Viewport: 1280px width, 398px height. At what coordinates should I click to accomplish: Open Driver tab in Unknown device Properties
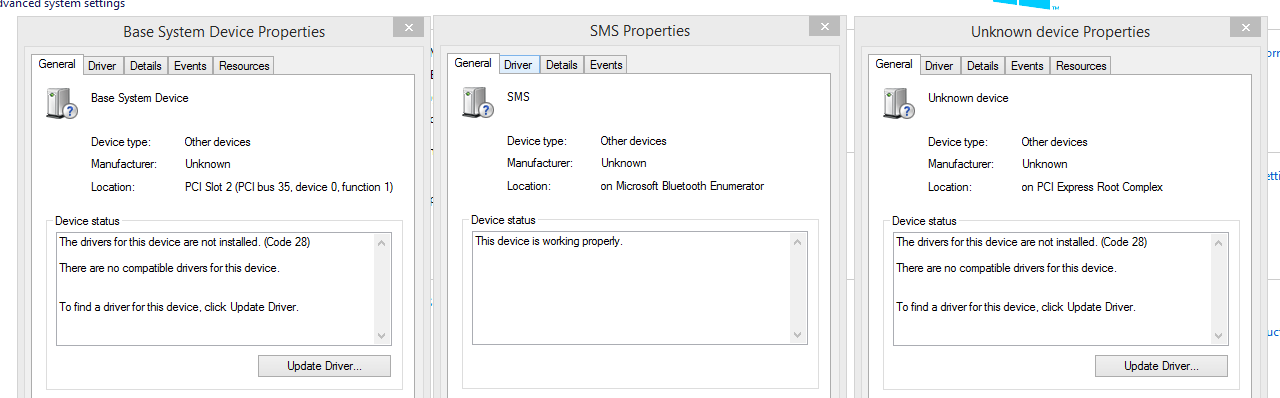click(939, 66)
